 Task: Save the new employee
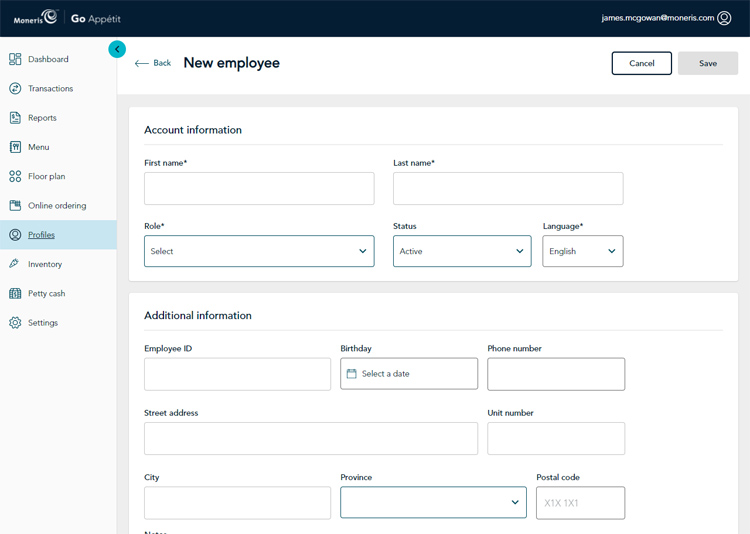[x=707, y=63]
